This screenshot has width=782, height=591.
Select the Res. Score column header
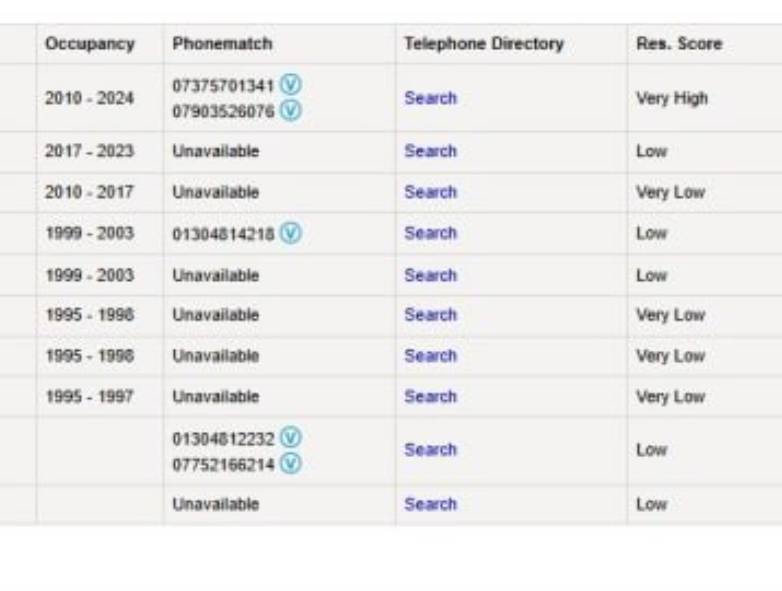[x=679, y=44]
